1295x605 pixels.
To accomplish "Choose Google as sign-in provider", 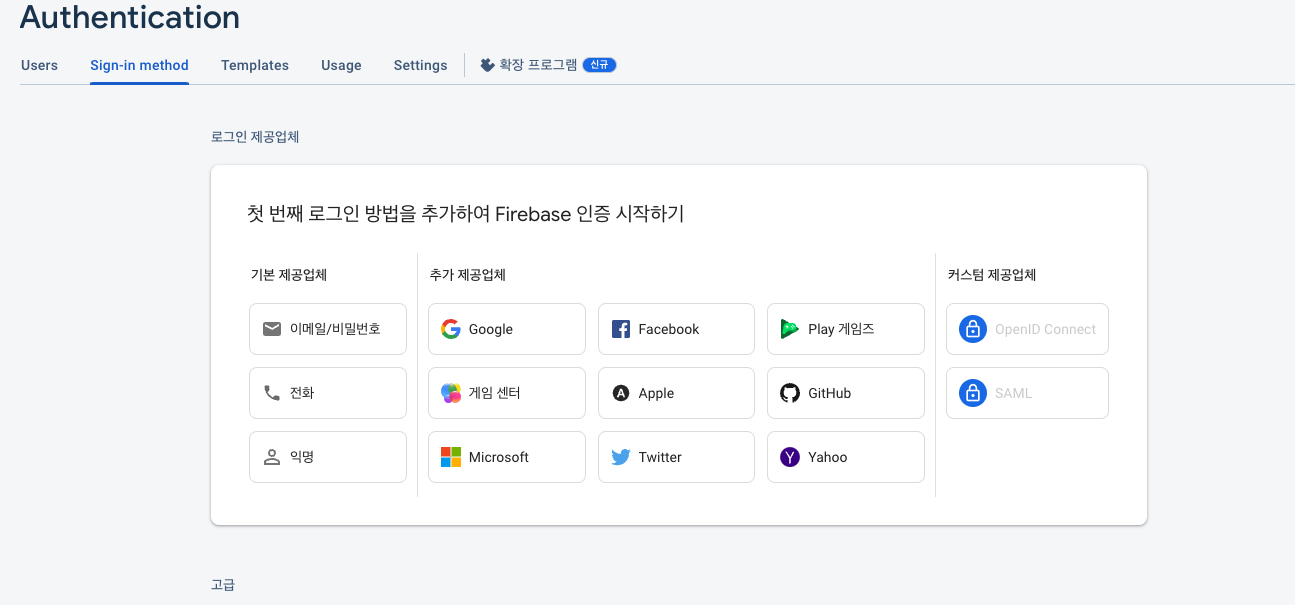I will [x=507, y=329].
